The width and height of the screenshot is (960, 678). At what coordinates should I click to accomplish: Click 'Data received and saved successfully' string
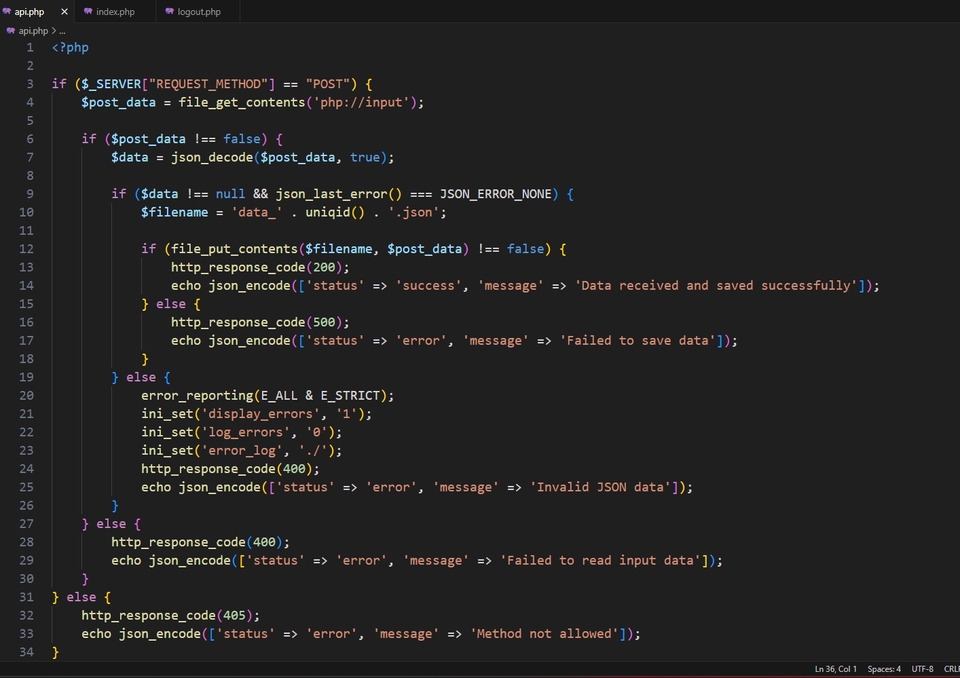716,285
